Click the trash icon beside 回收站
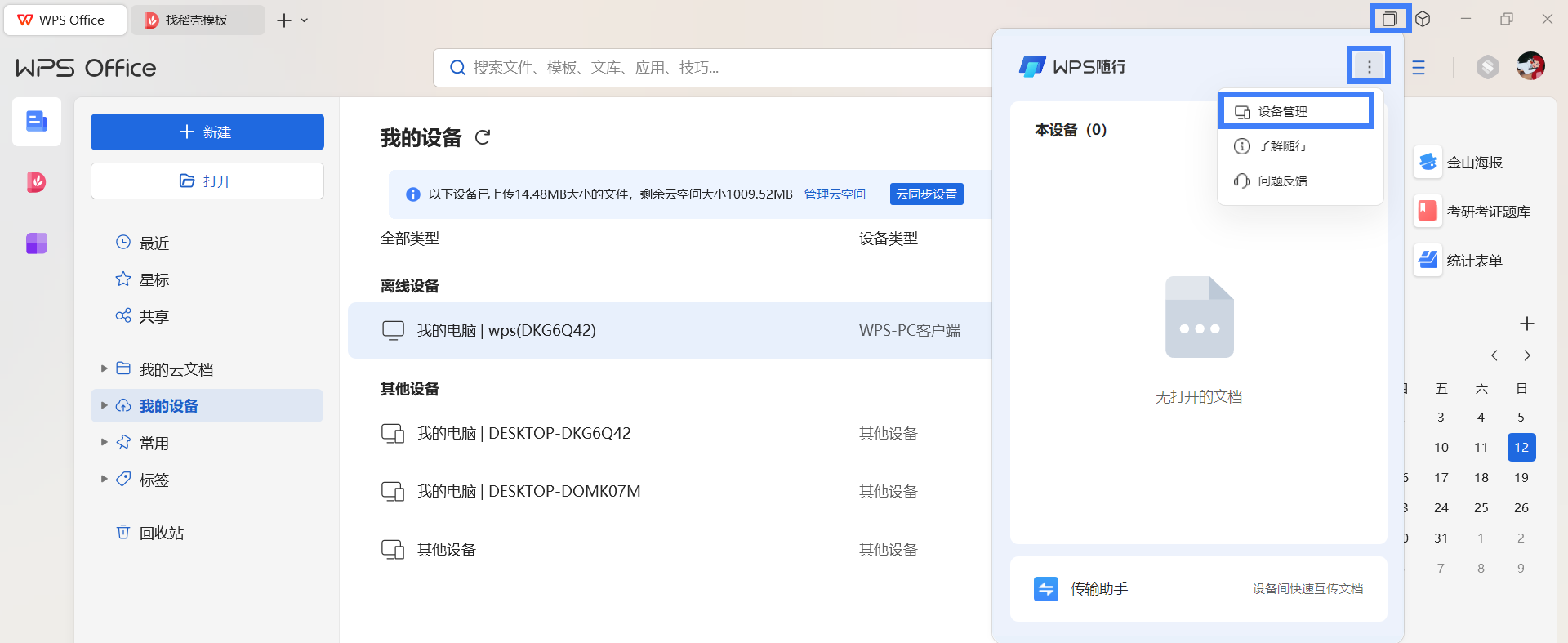This screenshot has height=643, width=1568. 123,532
